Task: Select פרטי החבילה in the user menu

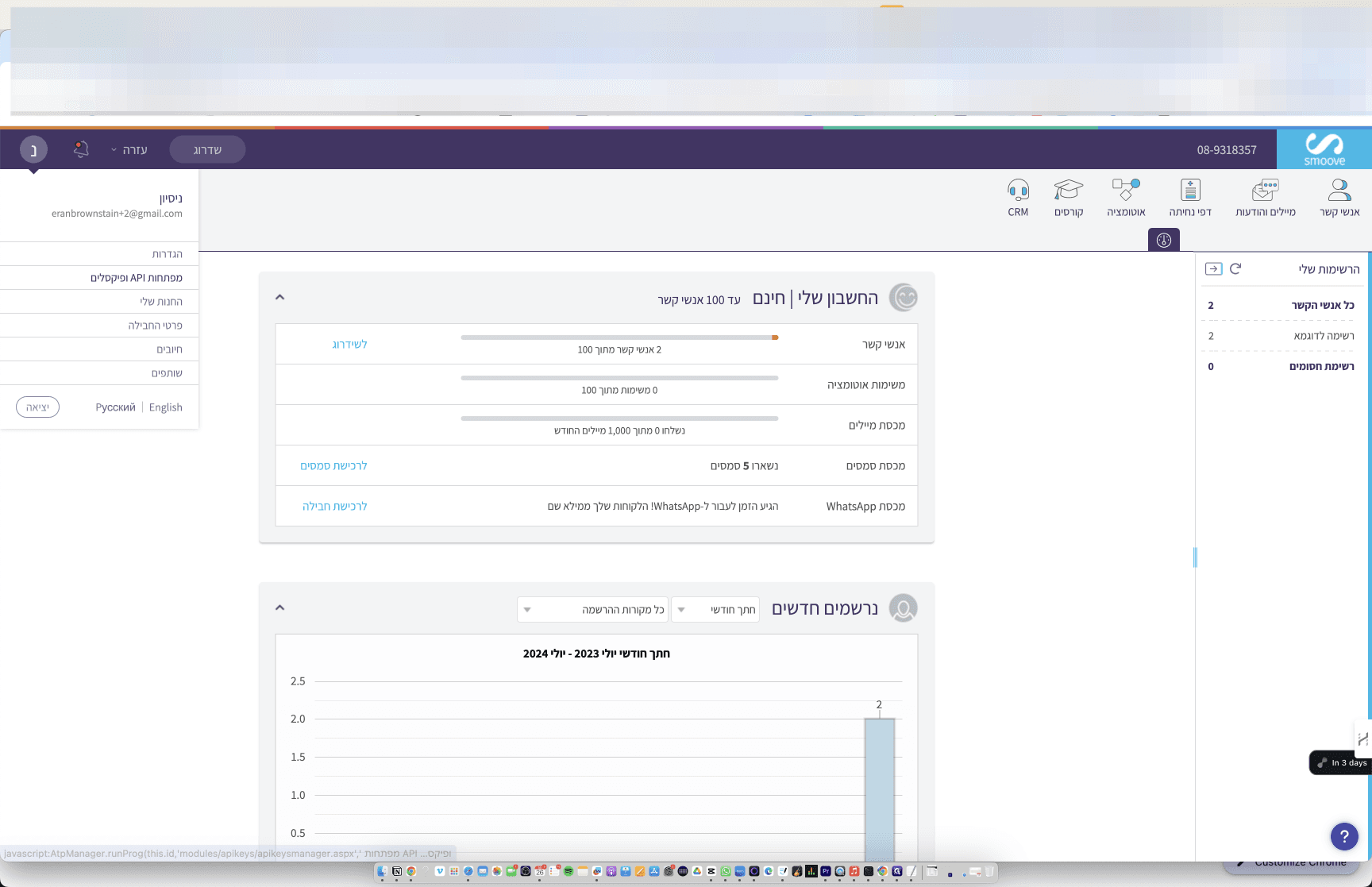Action: pyautogui.click(x=99, y=326)
